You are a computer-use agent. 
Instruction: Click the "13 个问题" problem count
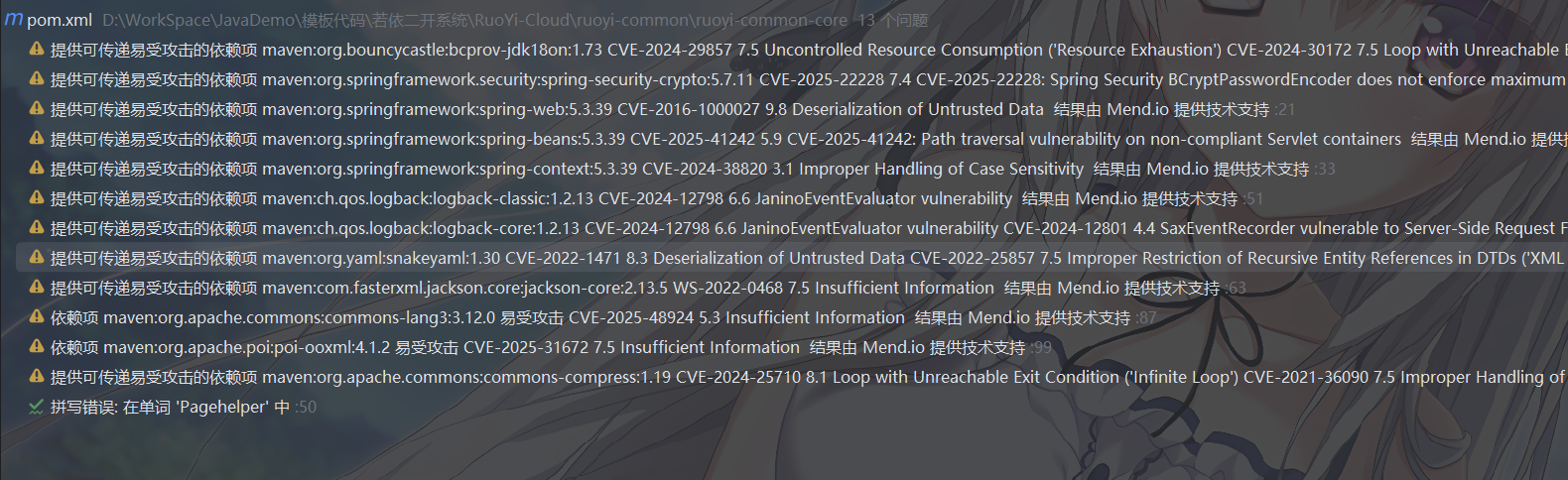893,20
